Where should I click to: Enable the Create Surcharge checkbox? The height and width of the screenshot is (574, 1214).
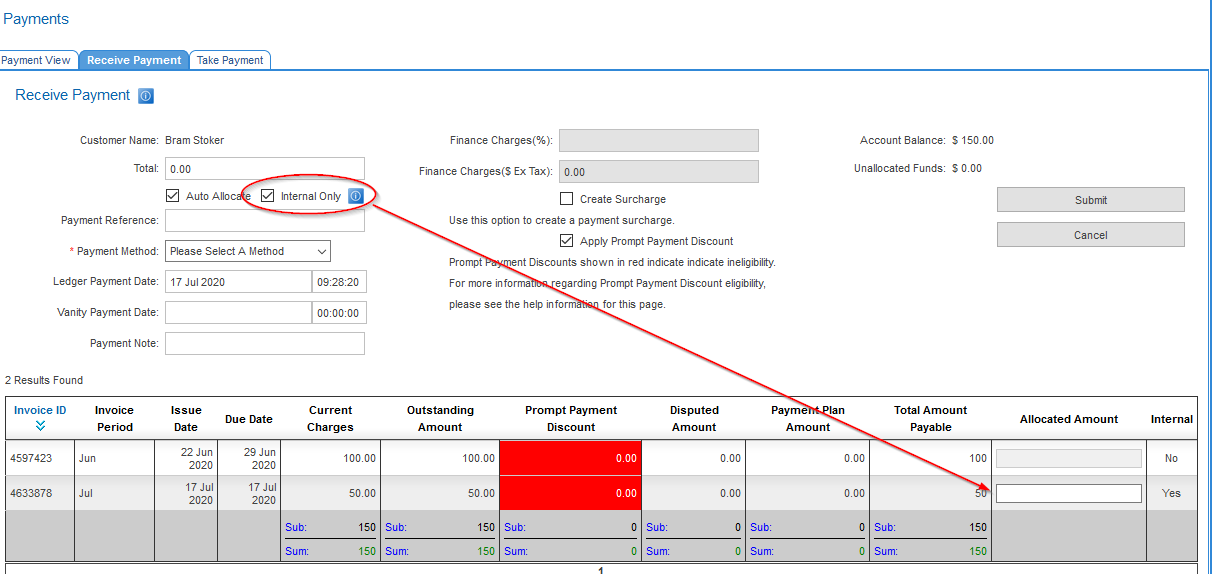(x=567, y=199)
